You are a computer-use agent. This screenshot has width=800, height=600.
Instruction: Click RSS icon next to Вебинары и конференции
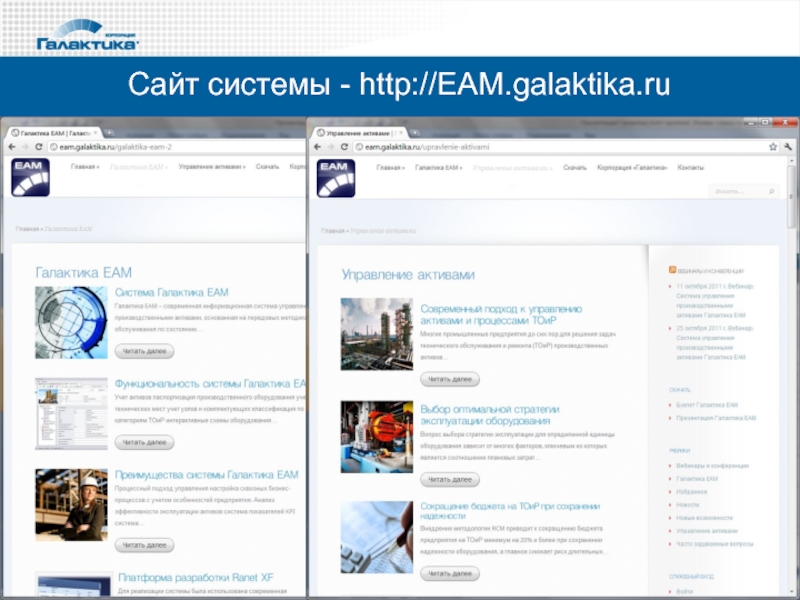tap(672, 270)
